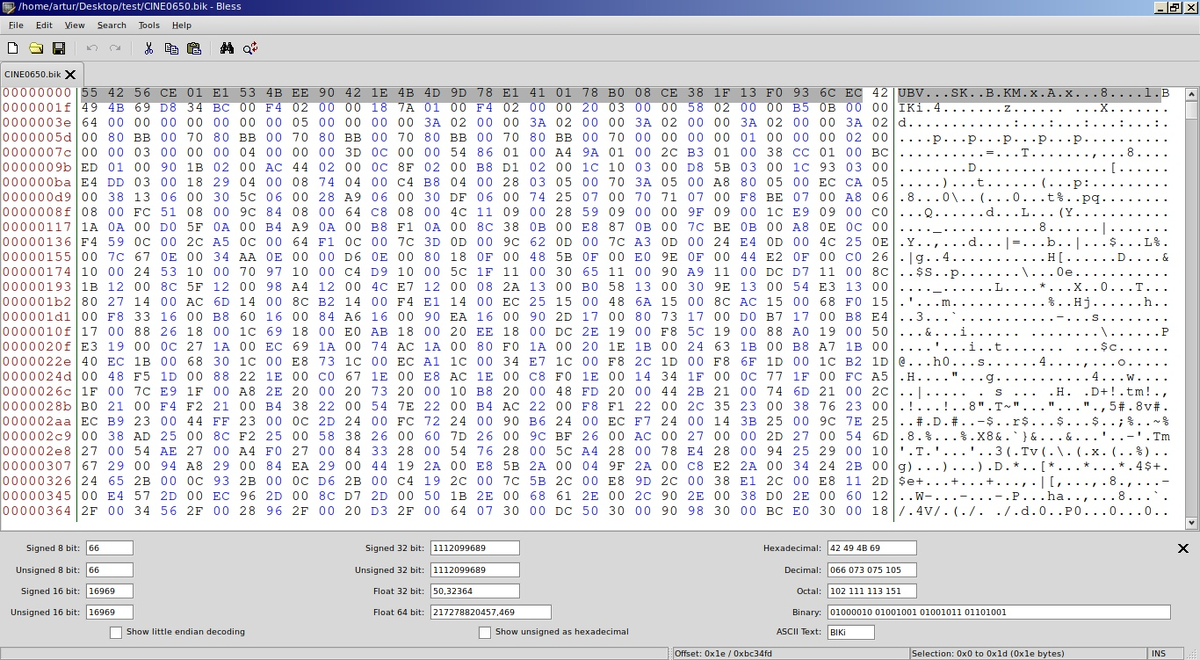This screenshot has width=1200, height=660.
Task: Click the offset address 0000003e
Action: (x=39, y=123)
